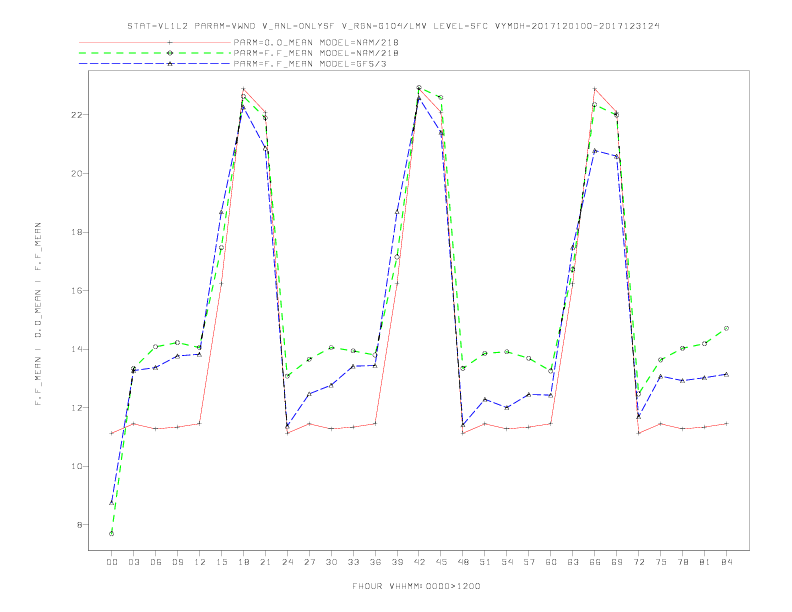Image resolution: width=792 pixels, height=612 pixels.
Task: Click green circle data point at hour 54
Action: pos(507,352)
